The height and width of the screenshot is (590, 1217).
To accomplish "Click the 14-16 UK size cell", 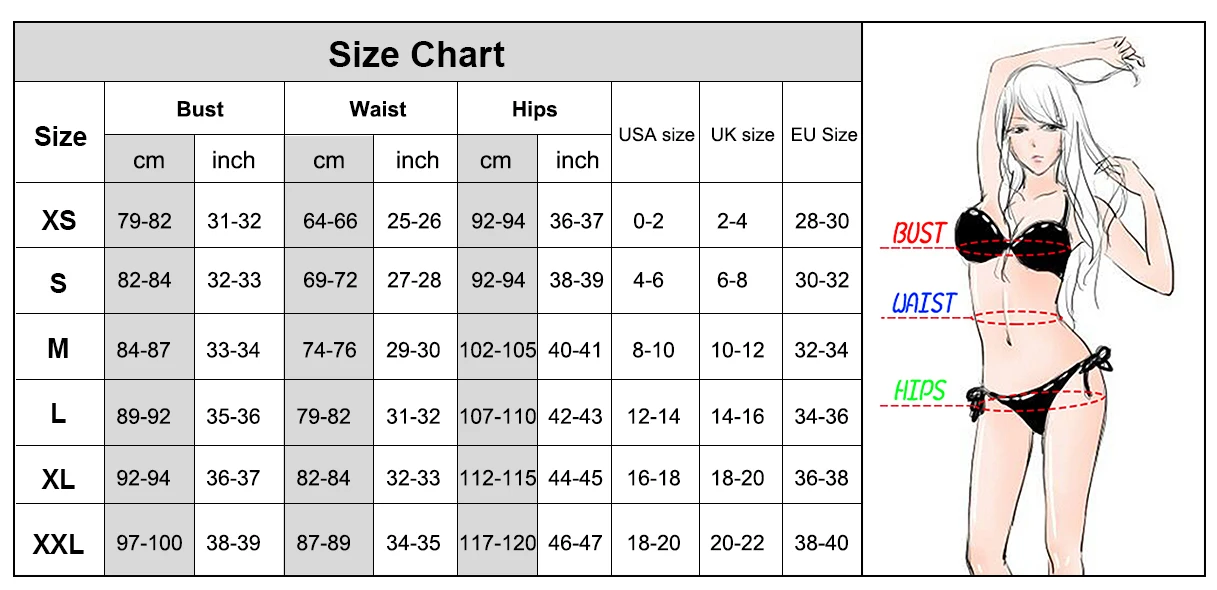I will 737,416.
